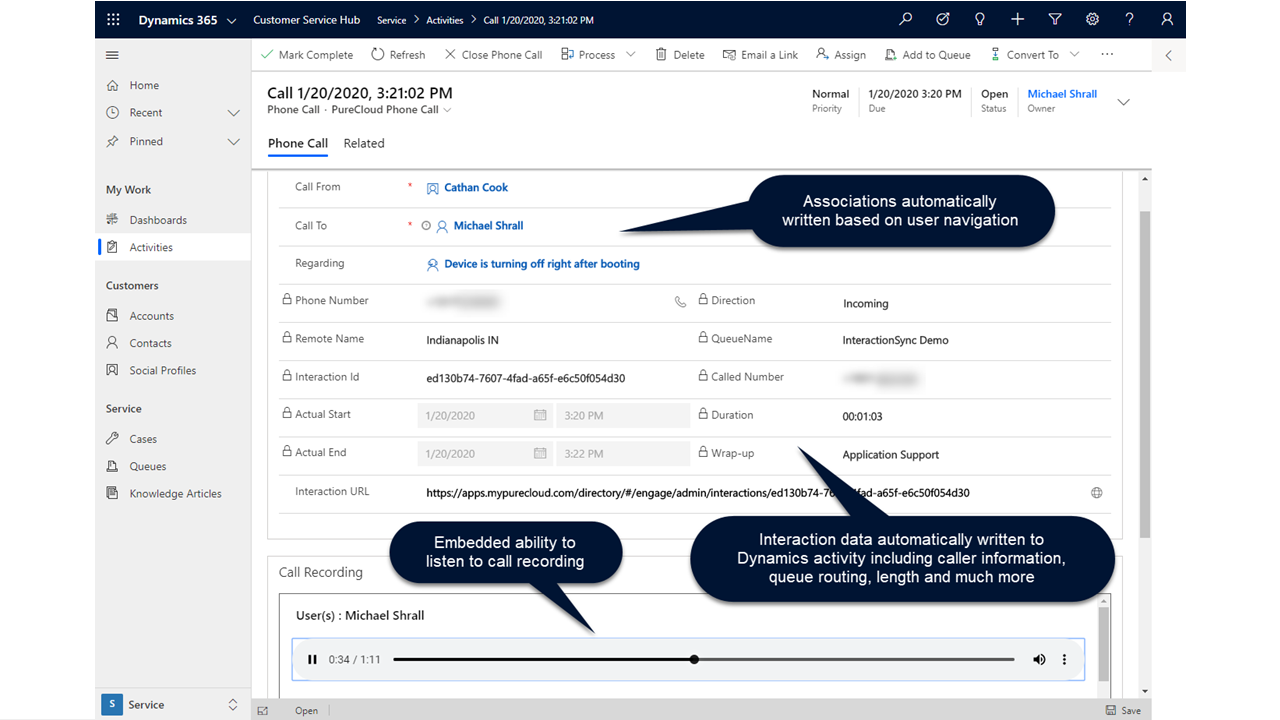Open the help question-mark icon

pyautogui.click(x=1129, y=19)
